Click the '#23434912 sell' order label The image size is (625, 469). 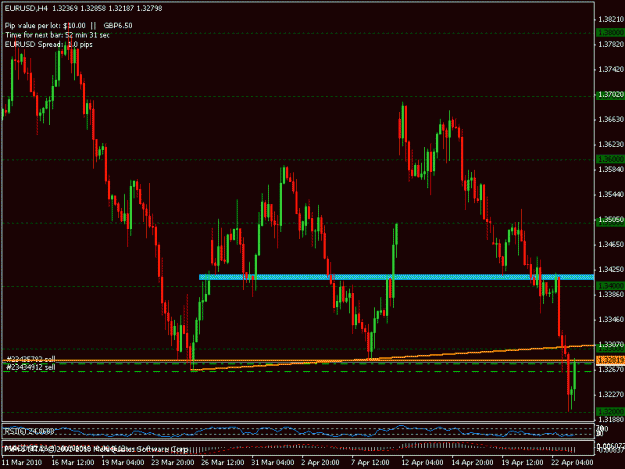(x=31, y=367)
